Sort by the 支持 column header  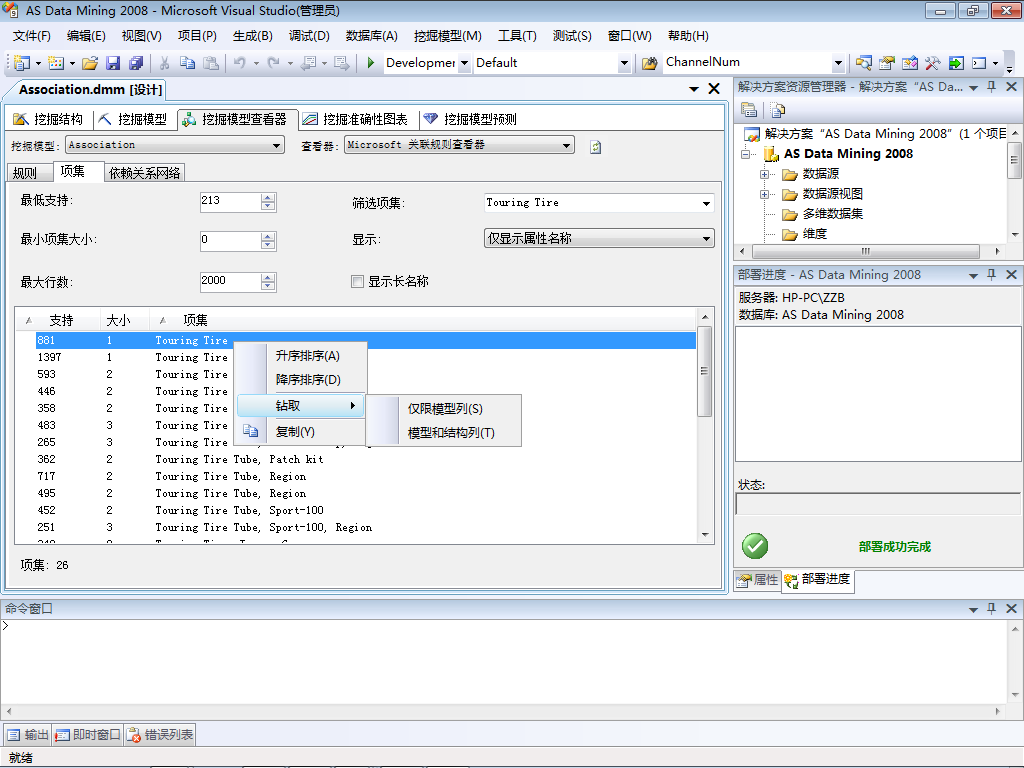click(x=61, y=321)
